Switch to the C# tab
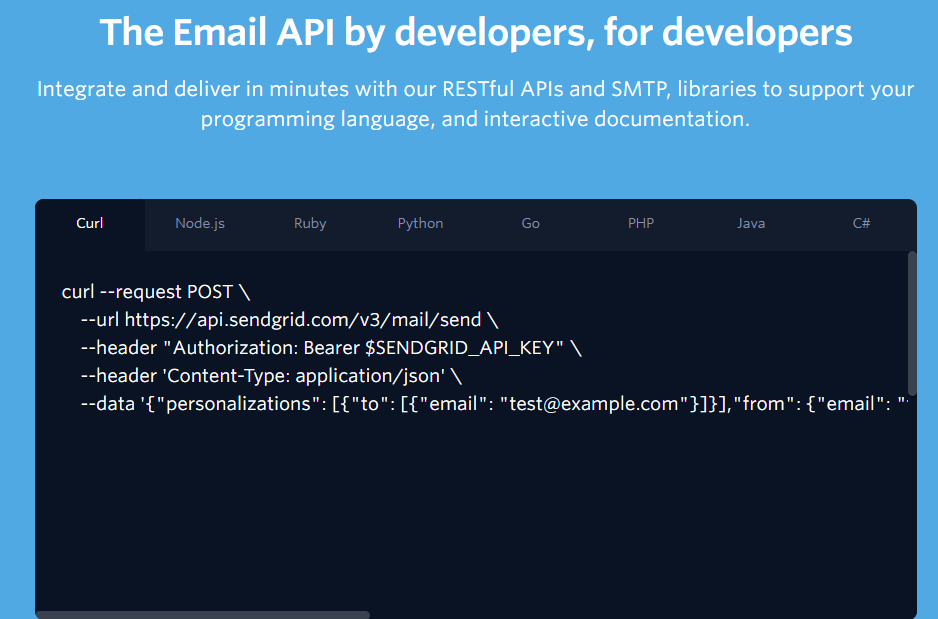This screenshot has height=619, width=938. pyautogui.click(x=861, y=223)
